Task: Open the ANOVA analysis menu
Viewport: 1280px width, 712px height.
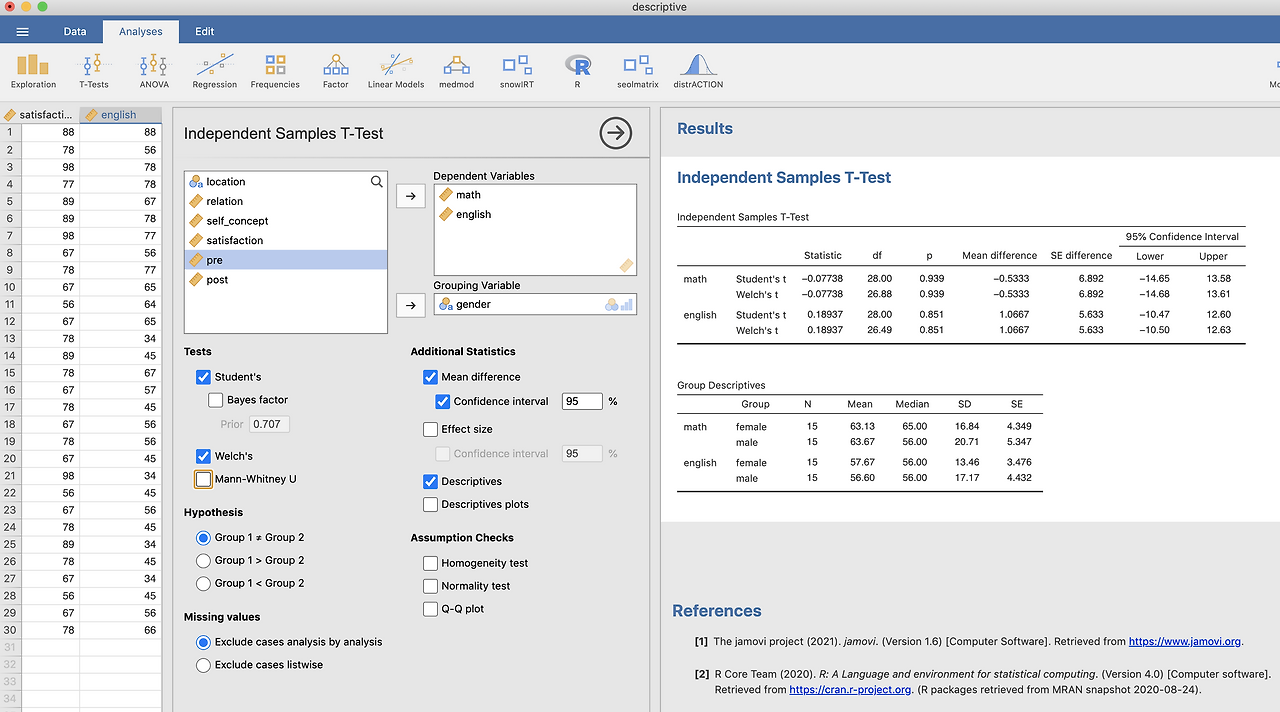Action: (154, 70)
